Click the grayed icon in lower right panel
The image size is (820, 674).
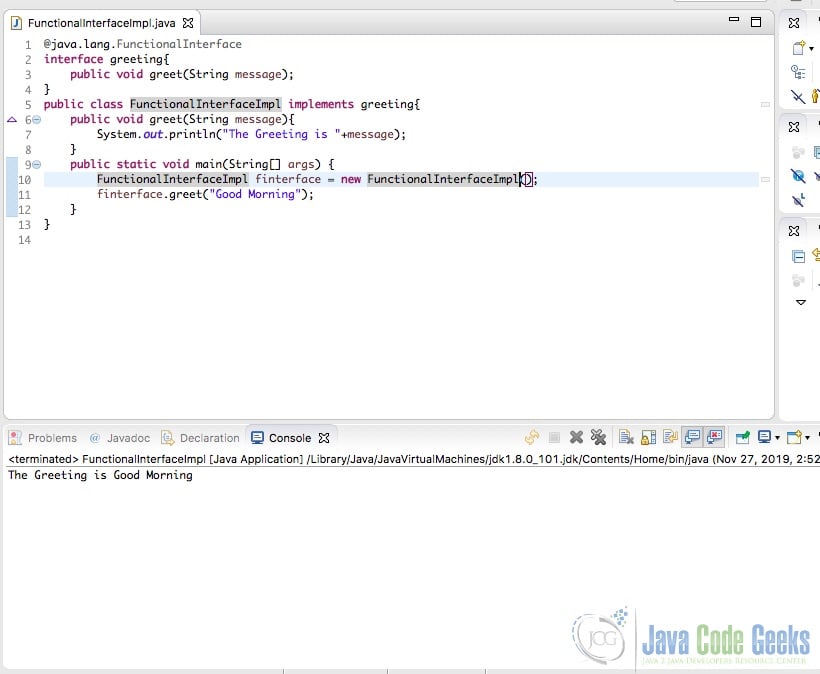(x=798, y=281)
